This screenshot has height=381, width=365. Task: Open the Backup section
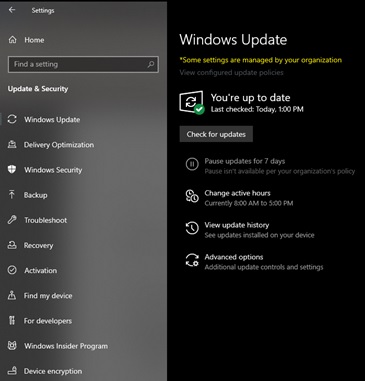coord(35,195)
